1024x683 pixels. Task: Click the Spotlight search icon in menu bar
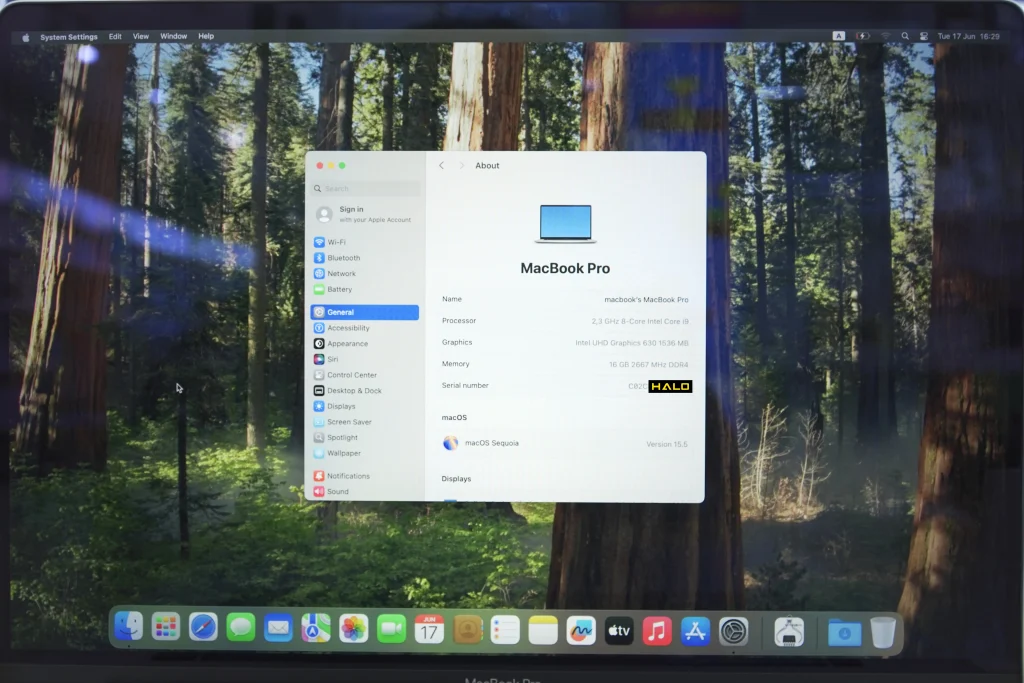pos(904,36)
